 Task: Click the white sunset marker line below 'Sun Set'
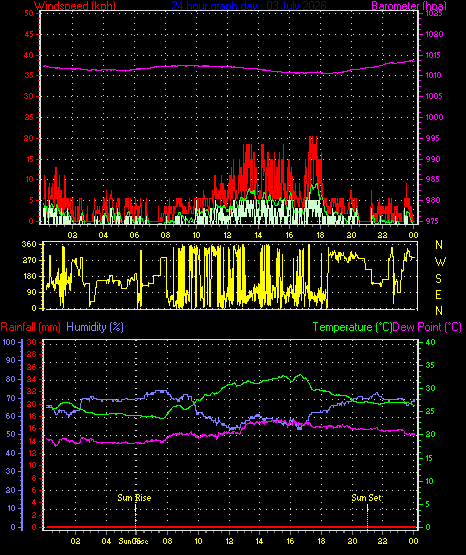tap(367, 508)
